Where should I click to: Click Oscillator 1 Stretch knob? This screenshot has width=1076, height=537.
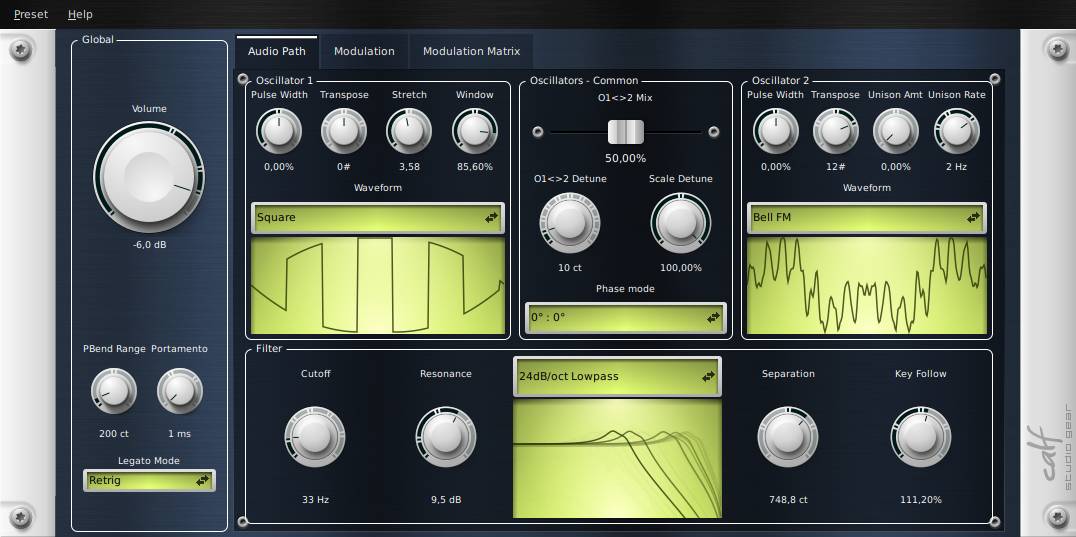409,131
